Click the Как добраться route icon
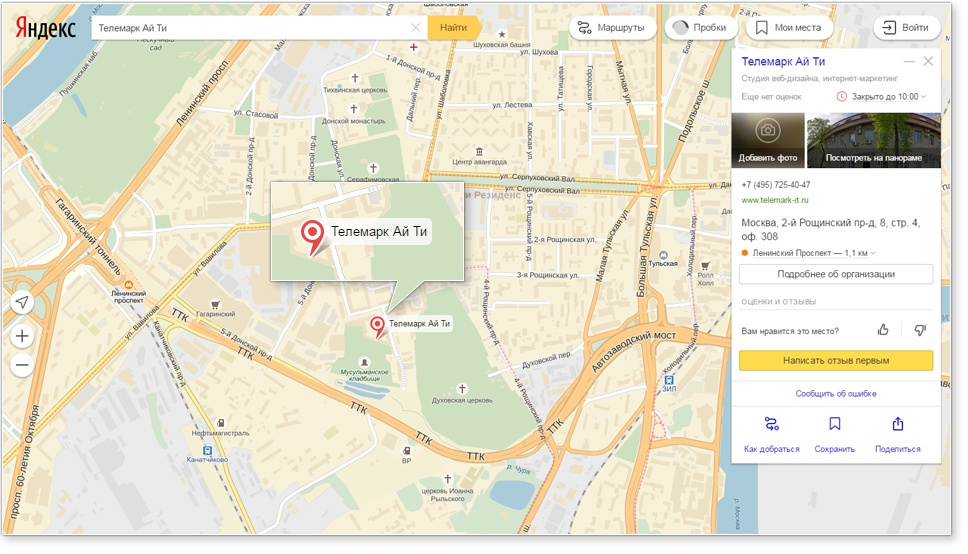Viewport: 968px width, 554px height. [x=771, y=424]
